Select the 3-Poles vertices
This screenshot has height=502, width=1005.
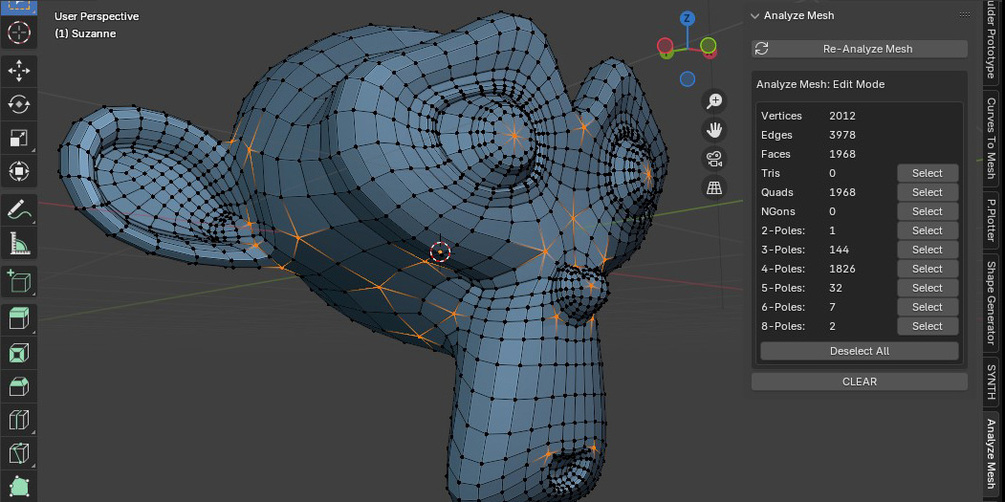pyautogui.click(x=927, y=249)
